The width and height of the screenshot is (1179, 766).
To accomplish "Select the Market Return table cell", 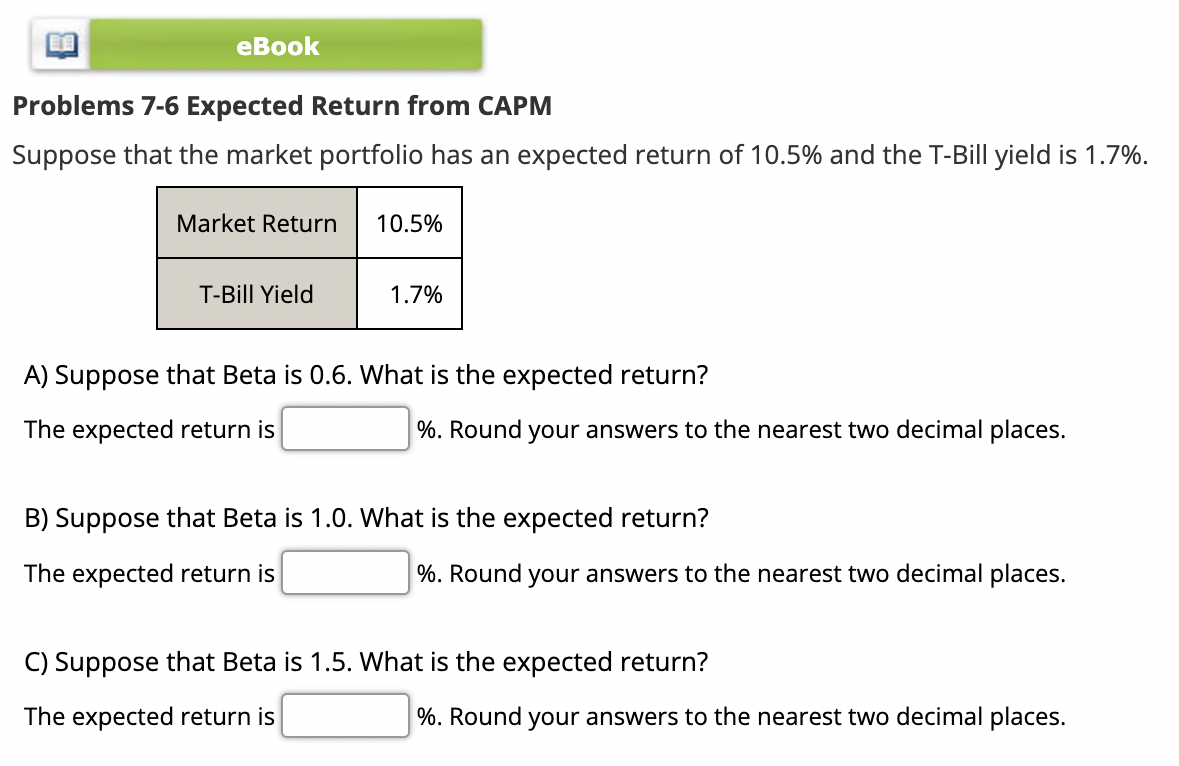I will (256, 223).
